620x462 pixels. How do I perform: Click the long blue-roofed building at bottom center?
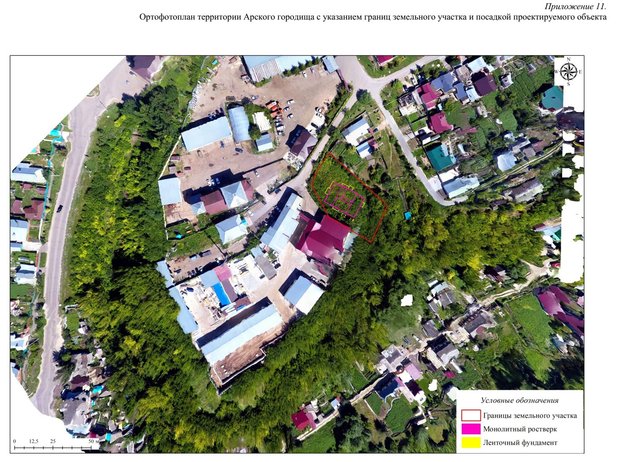[x=240, y=331]
